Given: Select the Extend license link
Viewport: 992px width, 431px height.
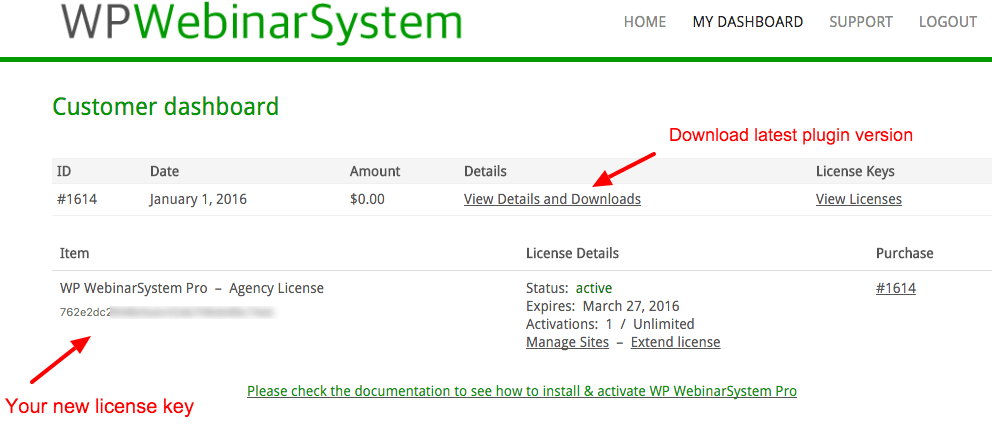Looking at the screenshot, I should pyautogui.click(x=675, y=342).
